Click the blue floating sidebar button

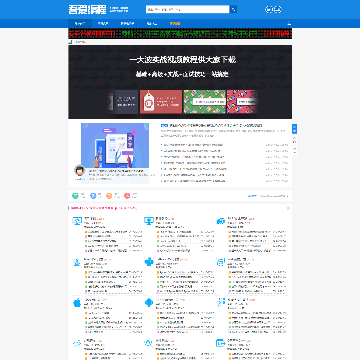click(x=295, y=129)
